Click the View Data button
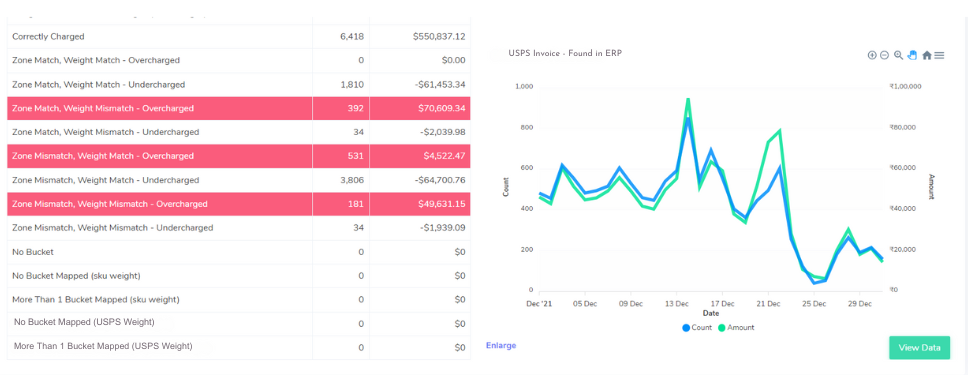Image resolution: width=968 pixels, height=375 pixels. tap(919, 348)
